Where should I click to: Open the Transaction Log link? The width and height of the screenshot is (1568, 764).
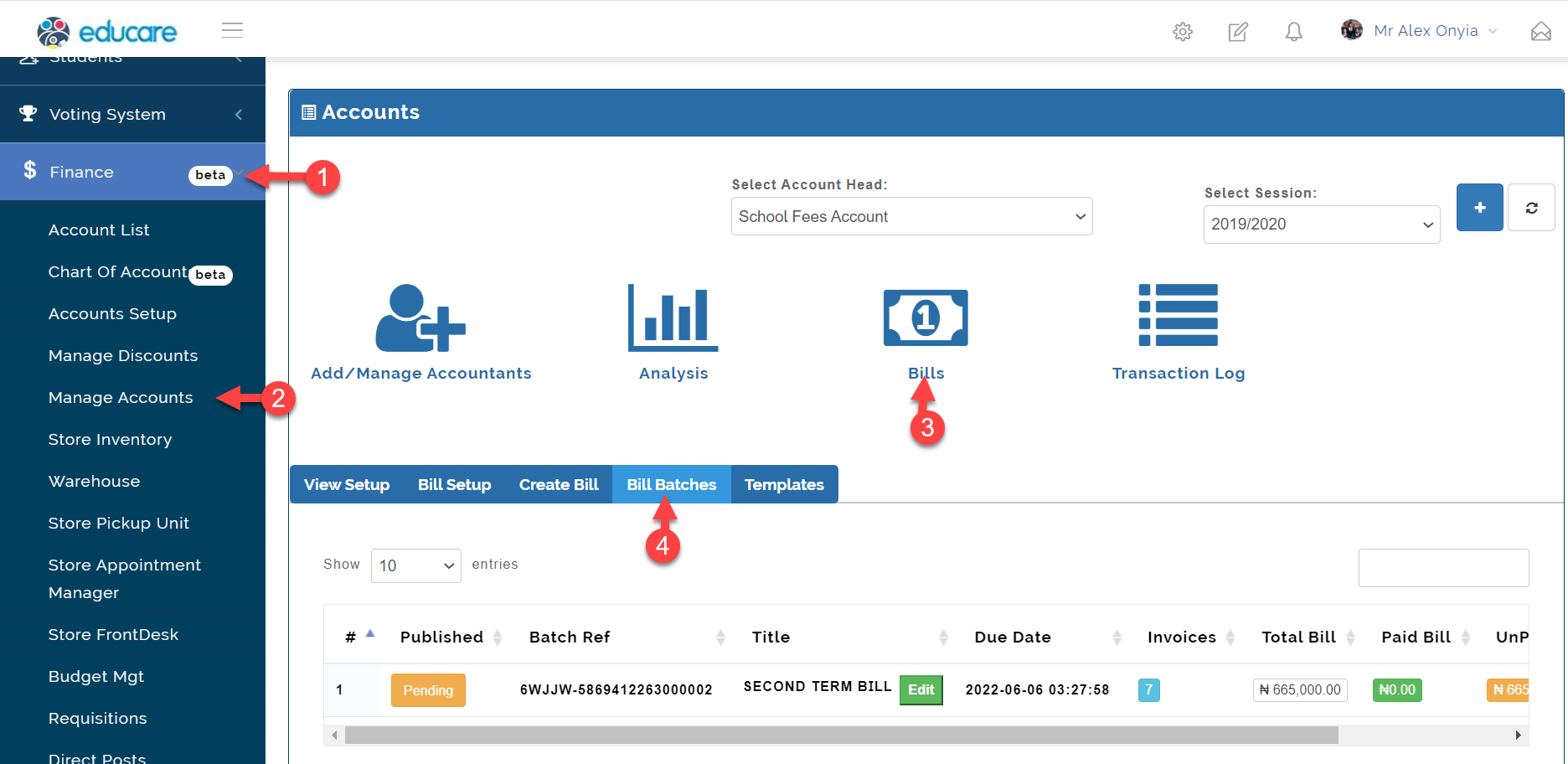pyautogui.click(x=1179, y=373)
